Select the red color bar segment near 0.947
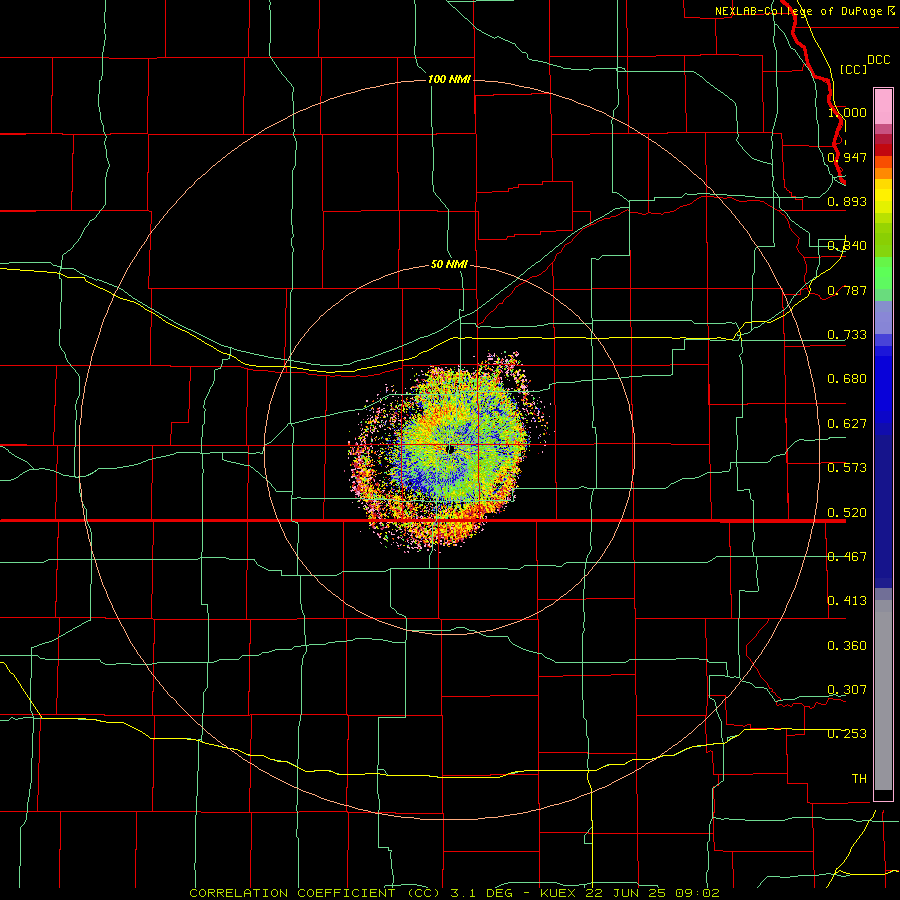The height and width of the screenshot is (900, 900). click(883, 150)
